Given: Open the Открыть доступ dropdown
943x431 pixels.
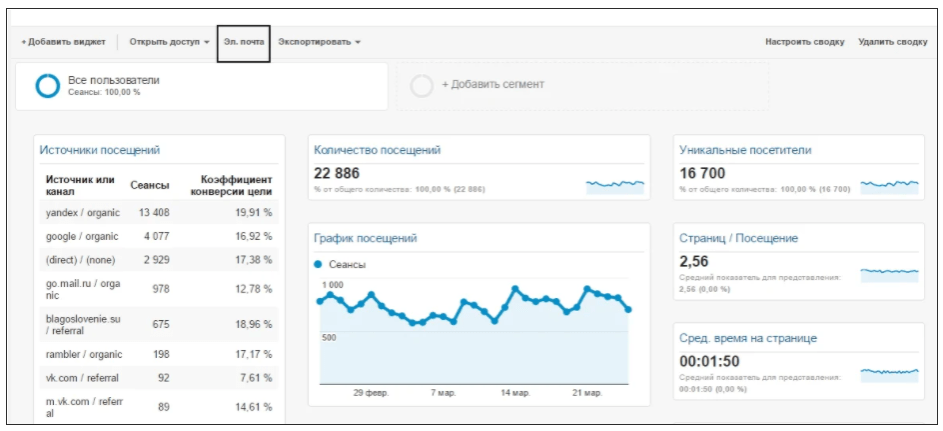Looking at the screenshot, I should click(x=170, y=42).
